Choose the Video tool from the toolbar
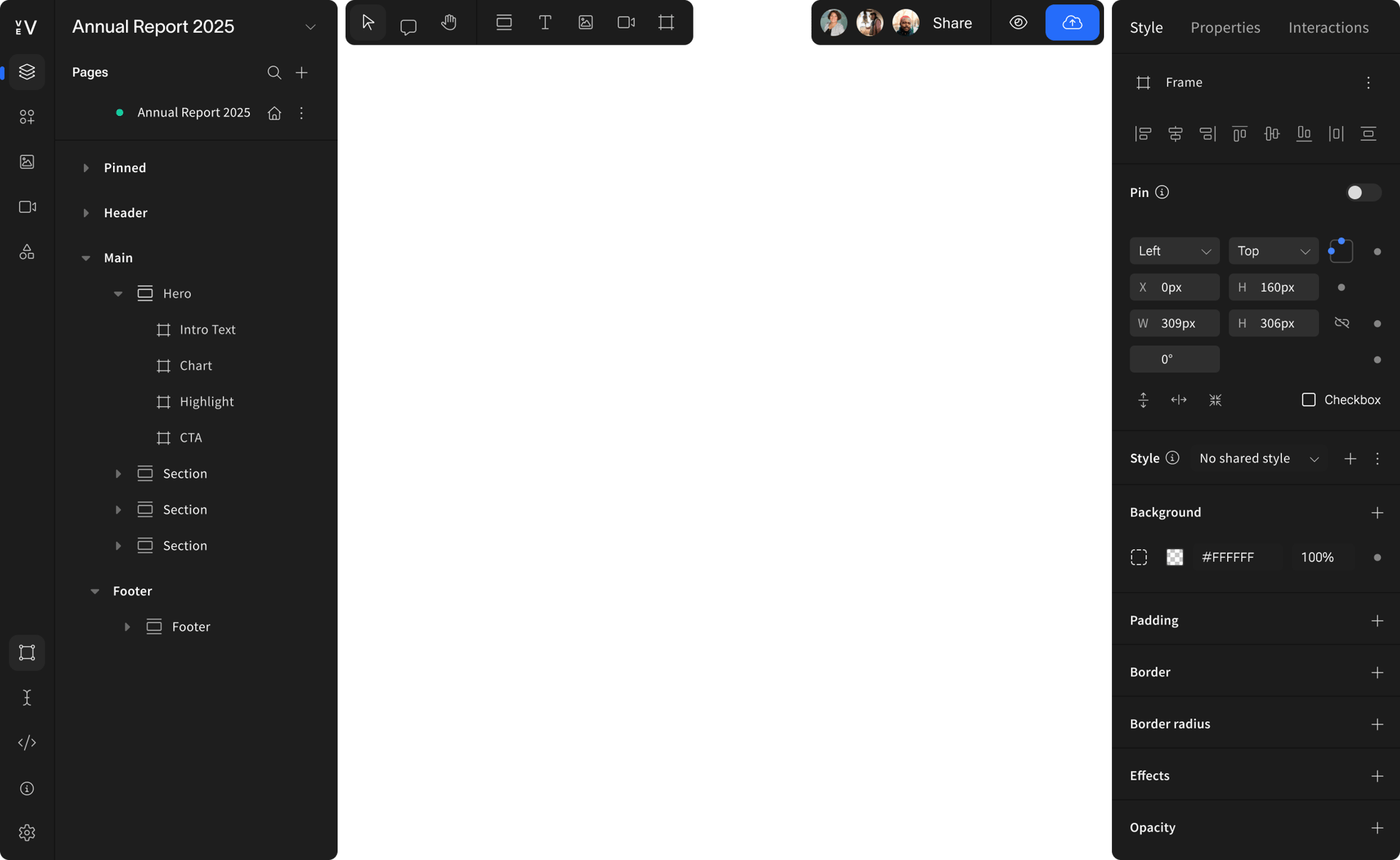Screen dimensions: 1400x860 click(x=626, y=23)
